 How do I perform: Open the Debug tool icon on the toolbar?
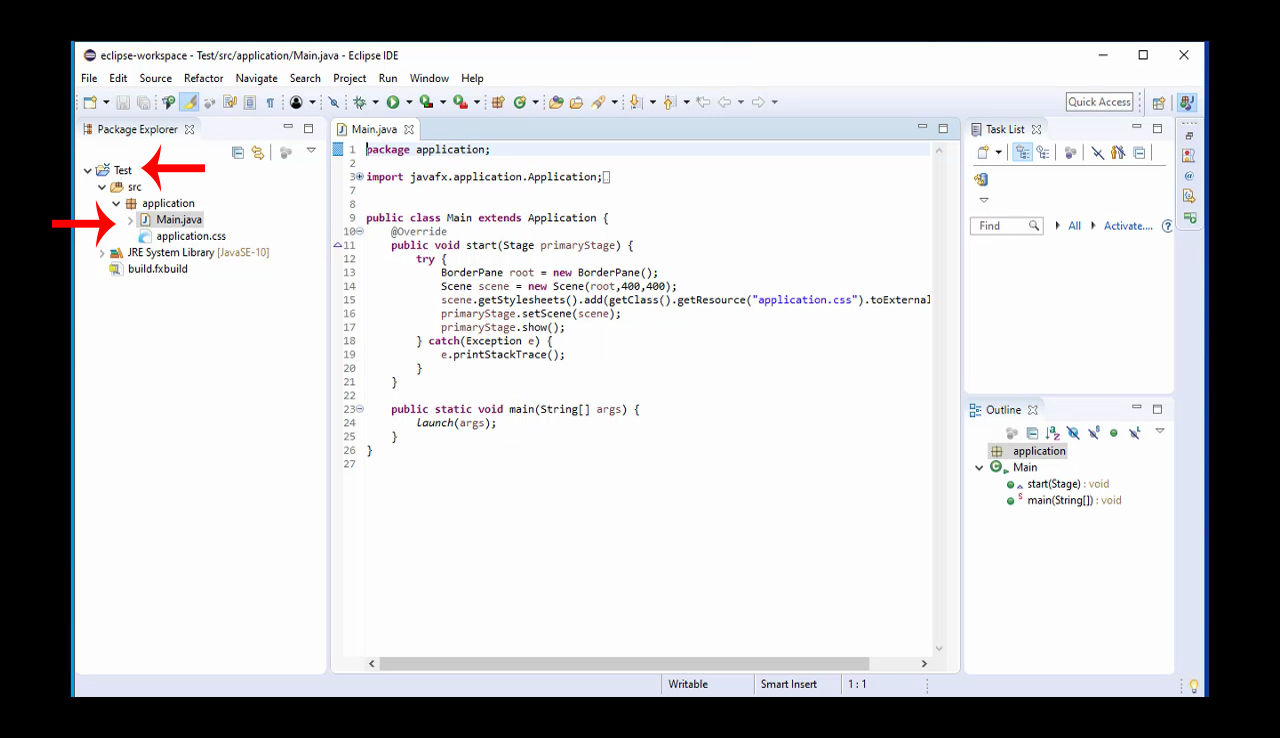[361, 101]
